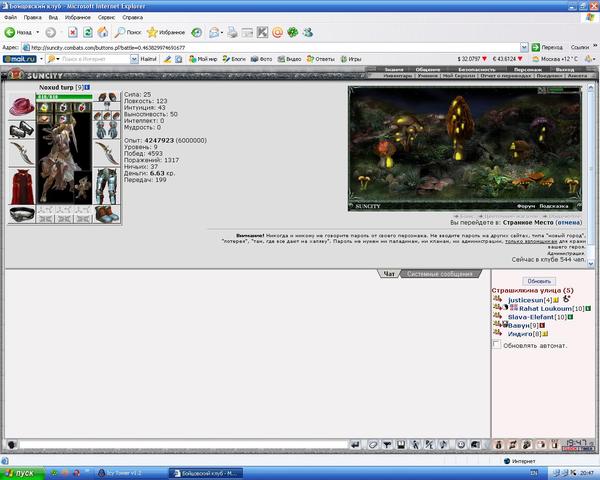Viewport: 600px width, 480px height.
Task: Click the musical note sound icon
Action: pos(443,445)
